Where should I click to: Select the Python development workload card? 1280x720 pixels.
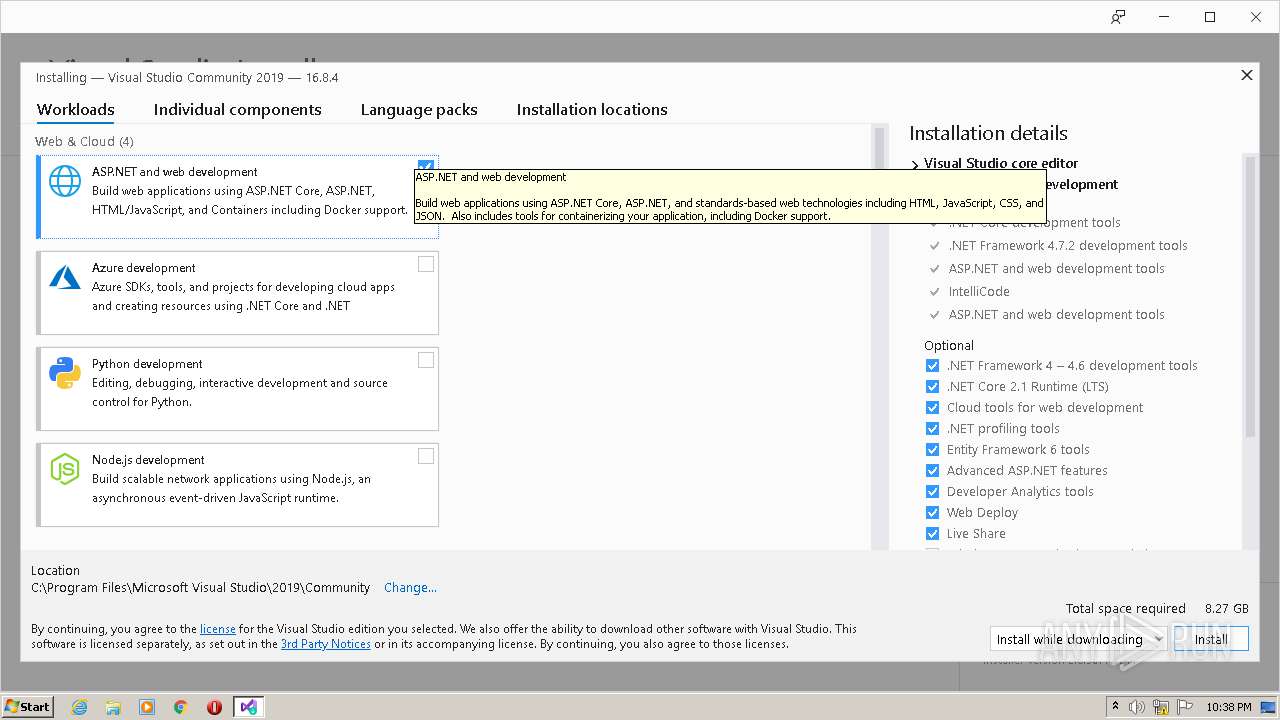tap(238, 389)
